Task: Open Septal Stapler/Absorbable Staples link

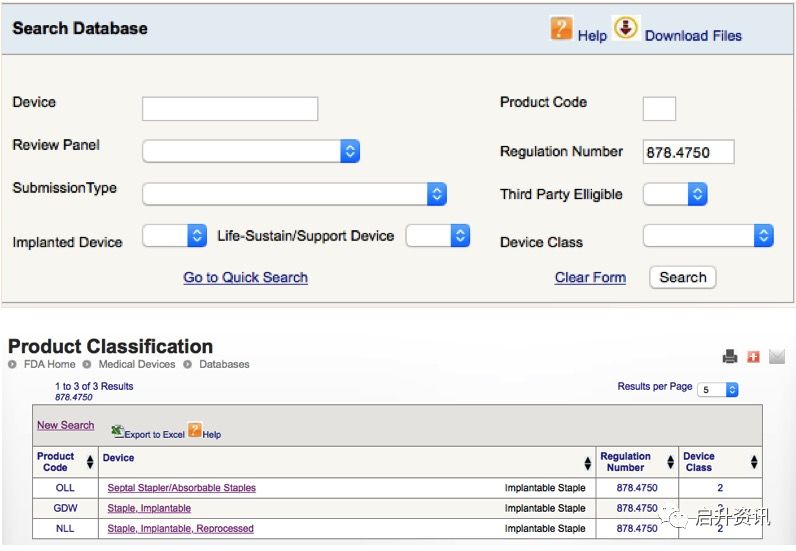Action: (x=181, y=488)
